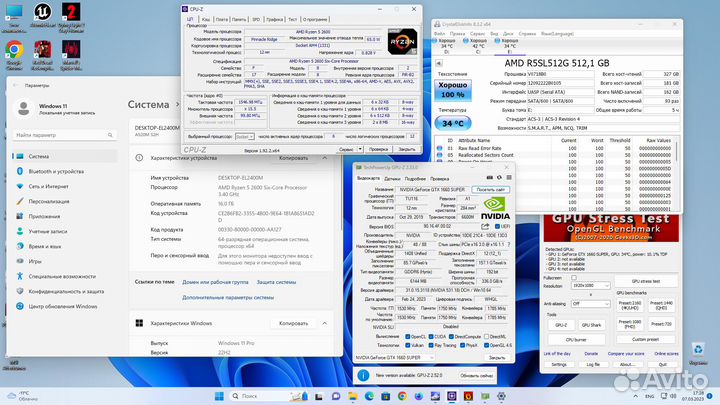Image resolution: width=720 pixels, height=405 pixels.
Task: Click the Settings back arrow
Action: 16,85
